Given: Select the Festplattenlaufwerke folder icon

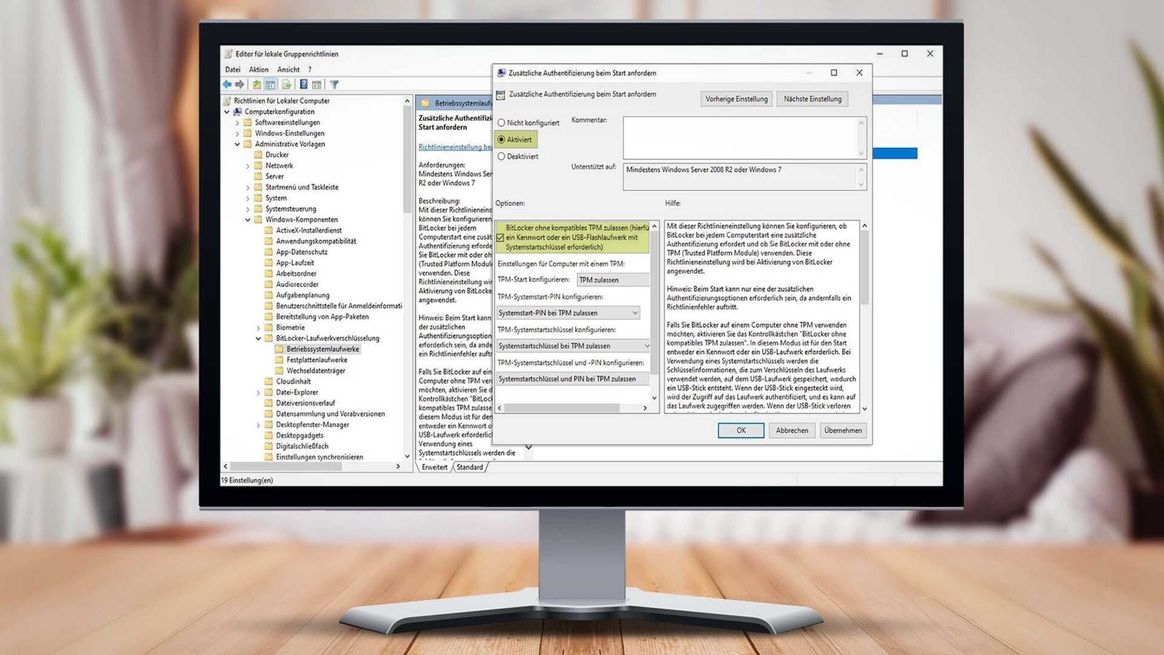Looking at the screenshot, I should (x=279, y=360).
